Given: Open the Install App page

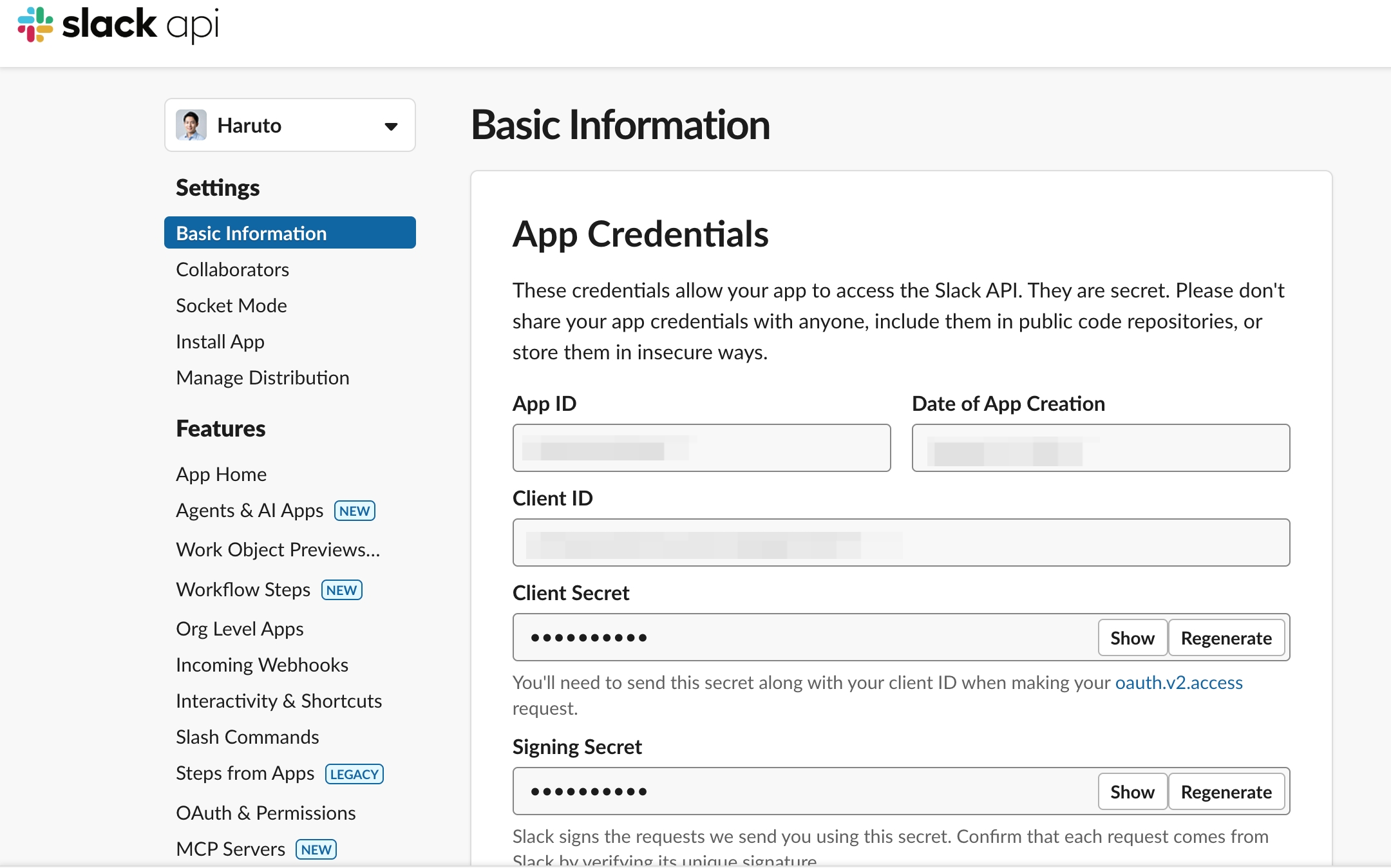Looking at the screenshot, I should (220, 341).
